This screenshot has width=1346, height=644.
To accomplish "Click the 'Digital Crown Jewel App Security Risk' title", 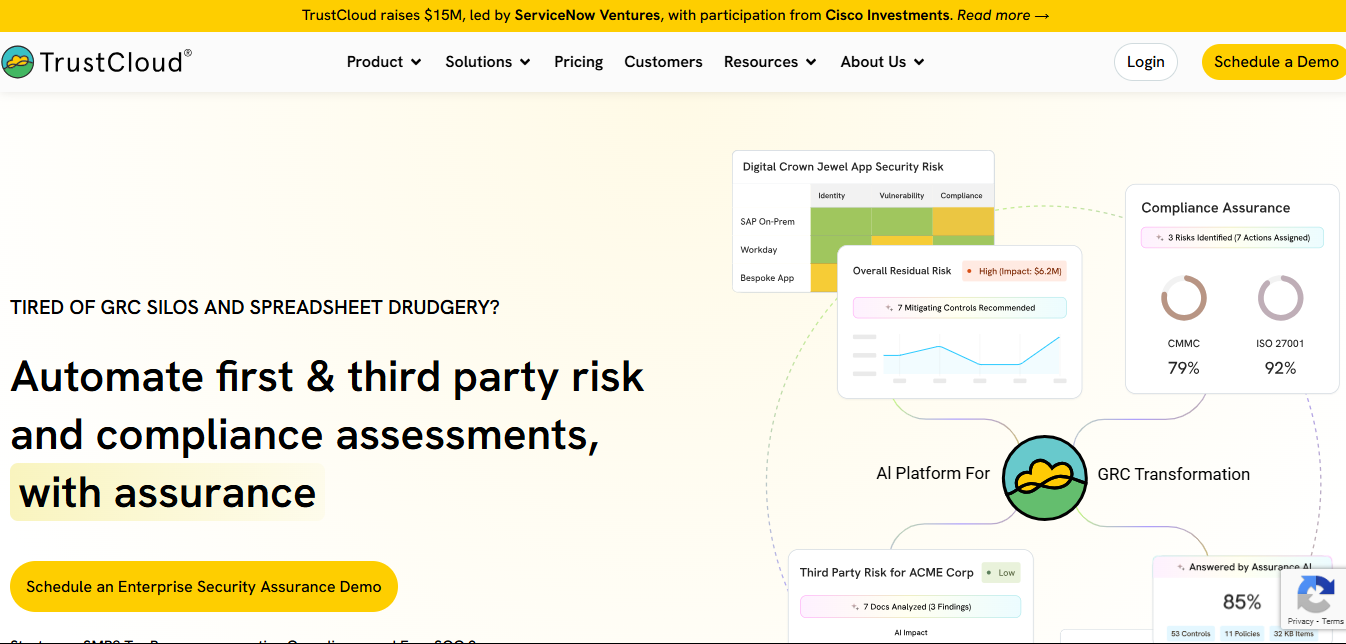I will [843, 167].
